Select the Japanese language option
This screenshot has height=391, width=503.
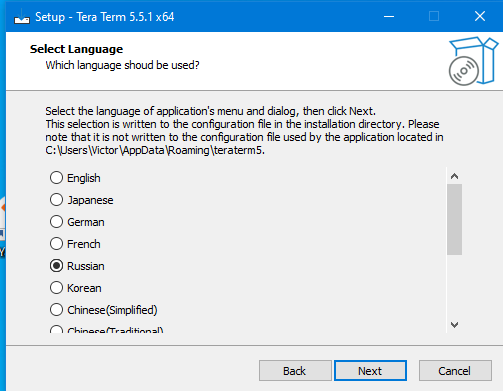(82, 200)
